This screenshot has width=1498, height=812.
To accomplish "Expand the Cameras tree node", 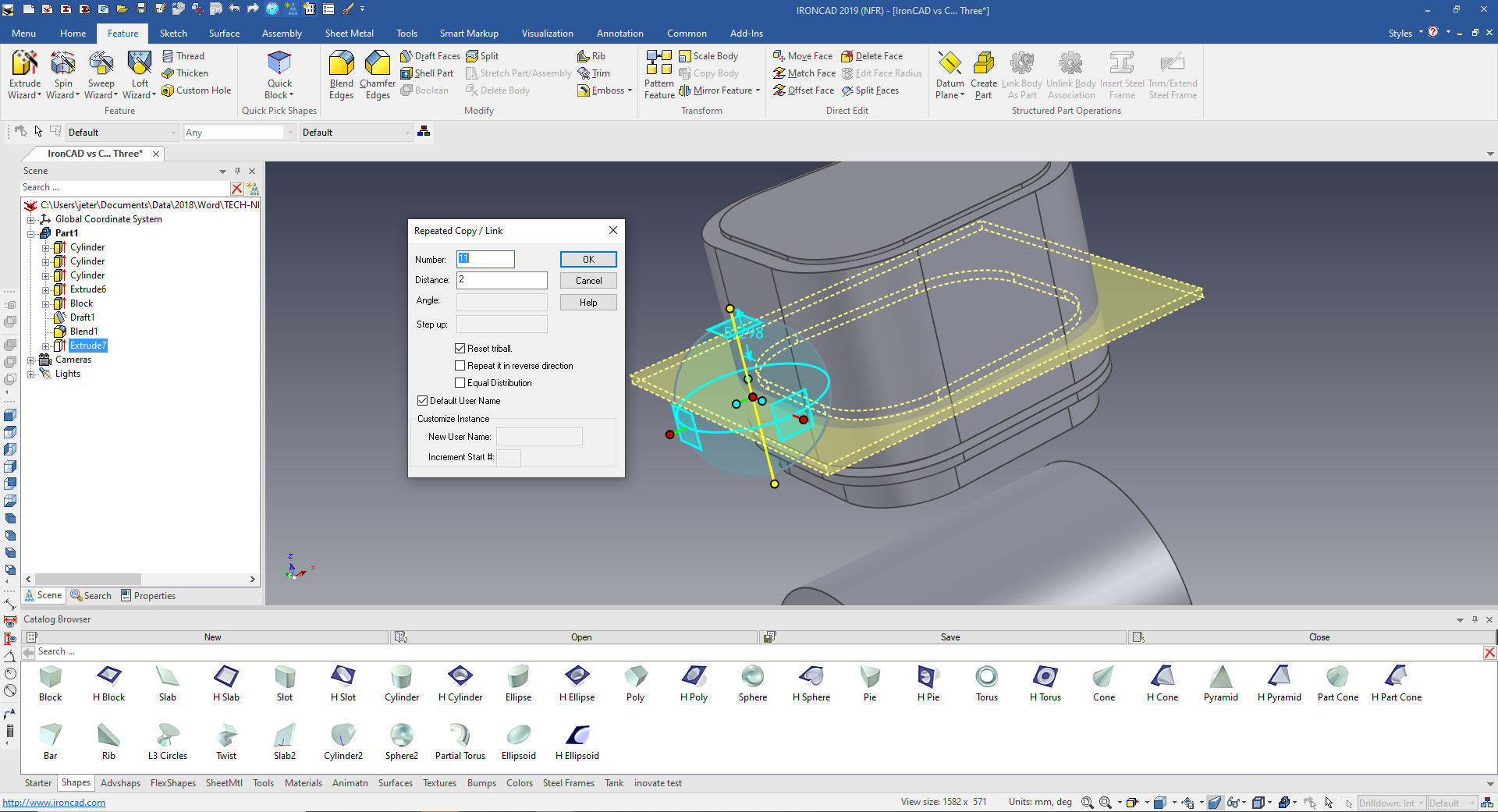I will [x=31, y=360].
